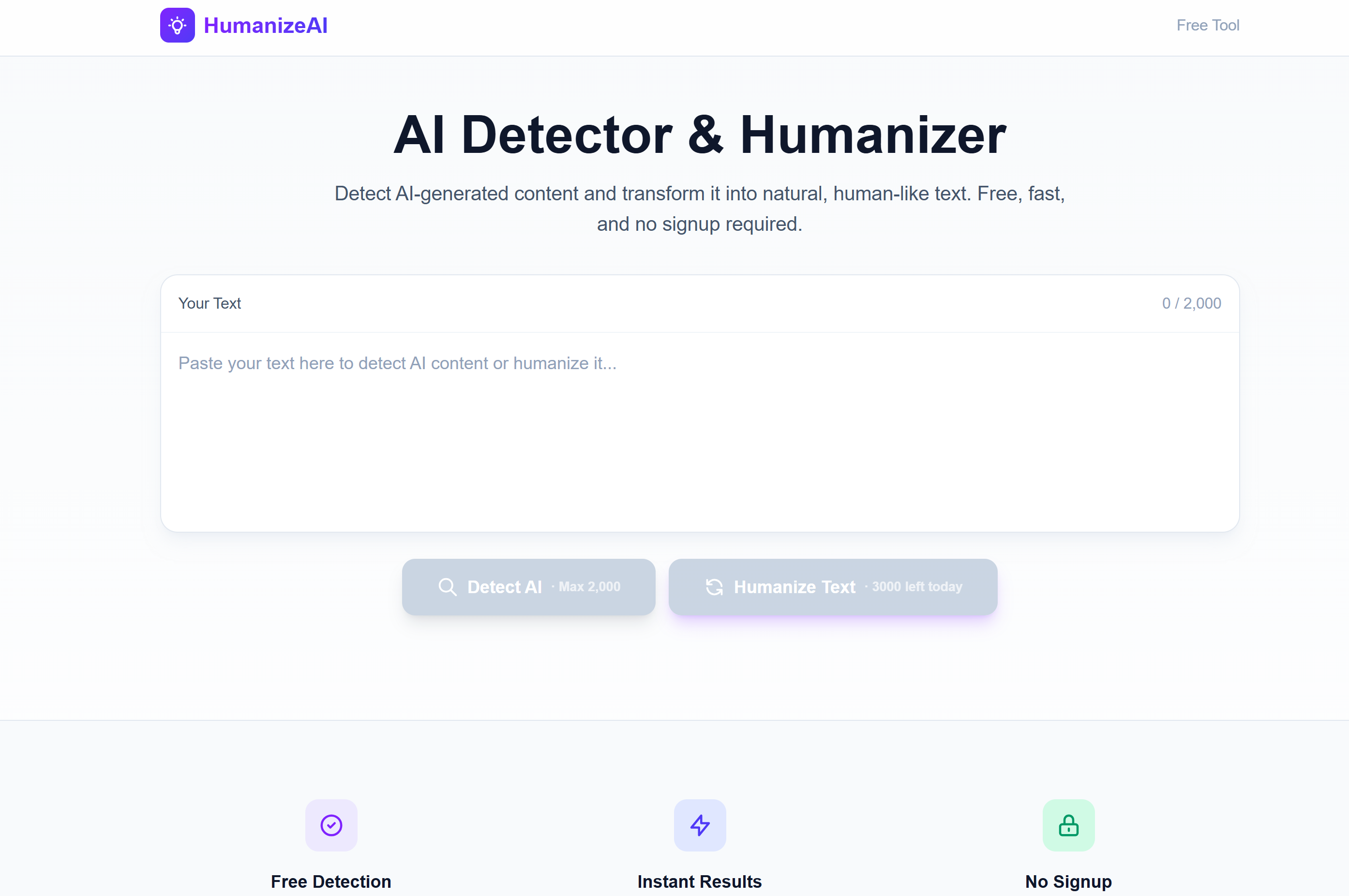Viewport: 1349px width, 896px height.
Task: Open the HumanizeAI brand name link
Action: 266,25
